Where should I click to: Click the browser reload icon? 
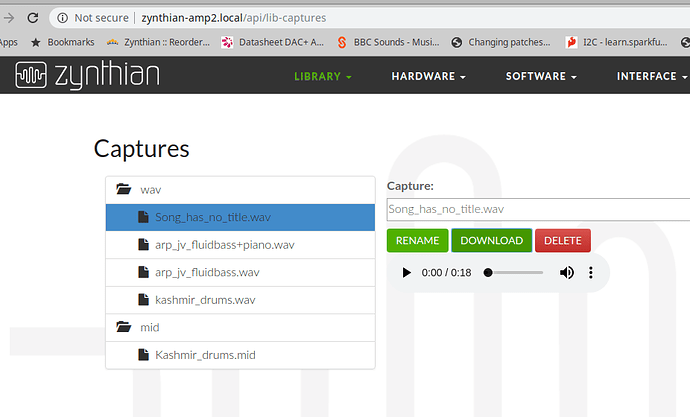33,18
